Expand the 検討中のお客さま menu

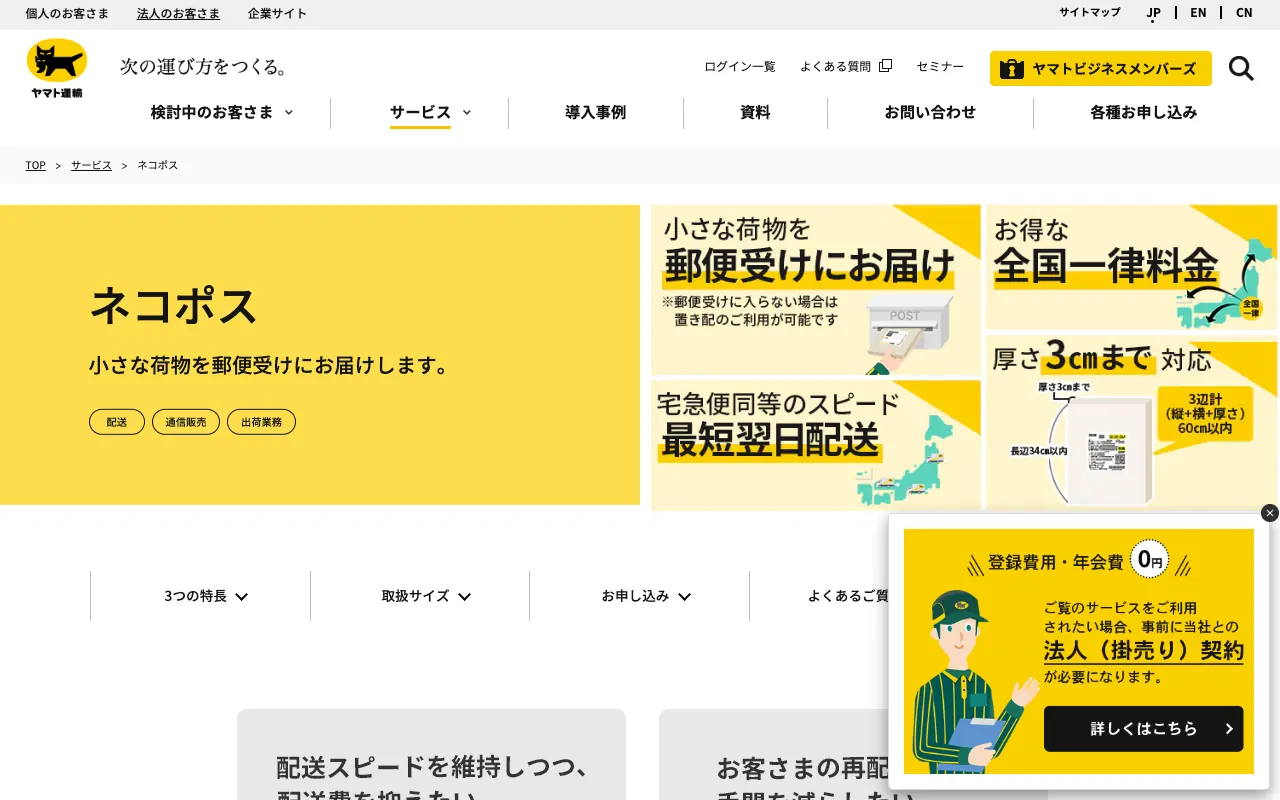[x=222, y=112]
